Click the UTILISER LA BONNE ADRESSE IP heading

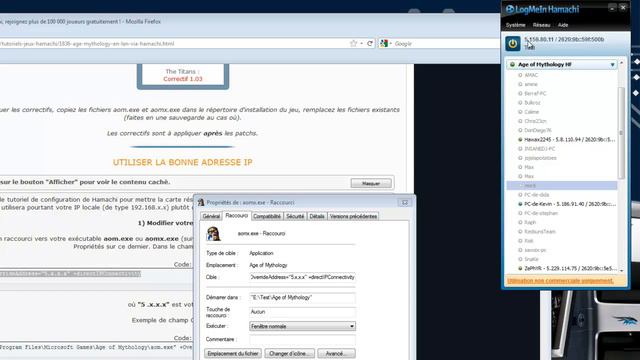(182, 162)
